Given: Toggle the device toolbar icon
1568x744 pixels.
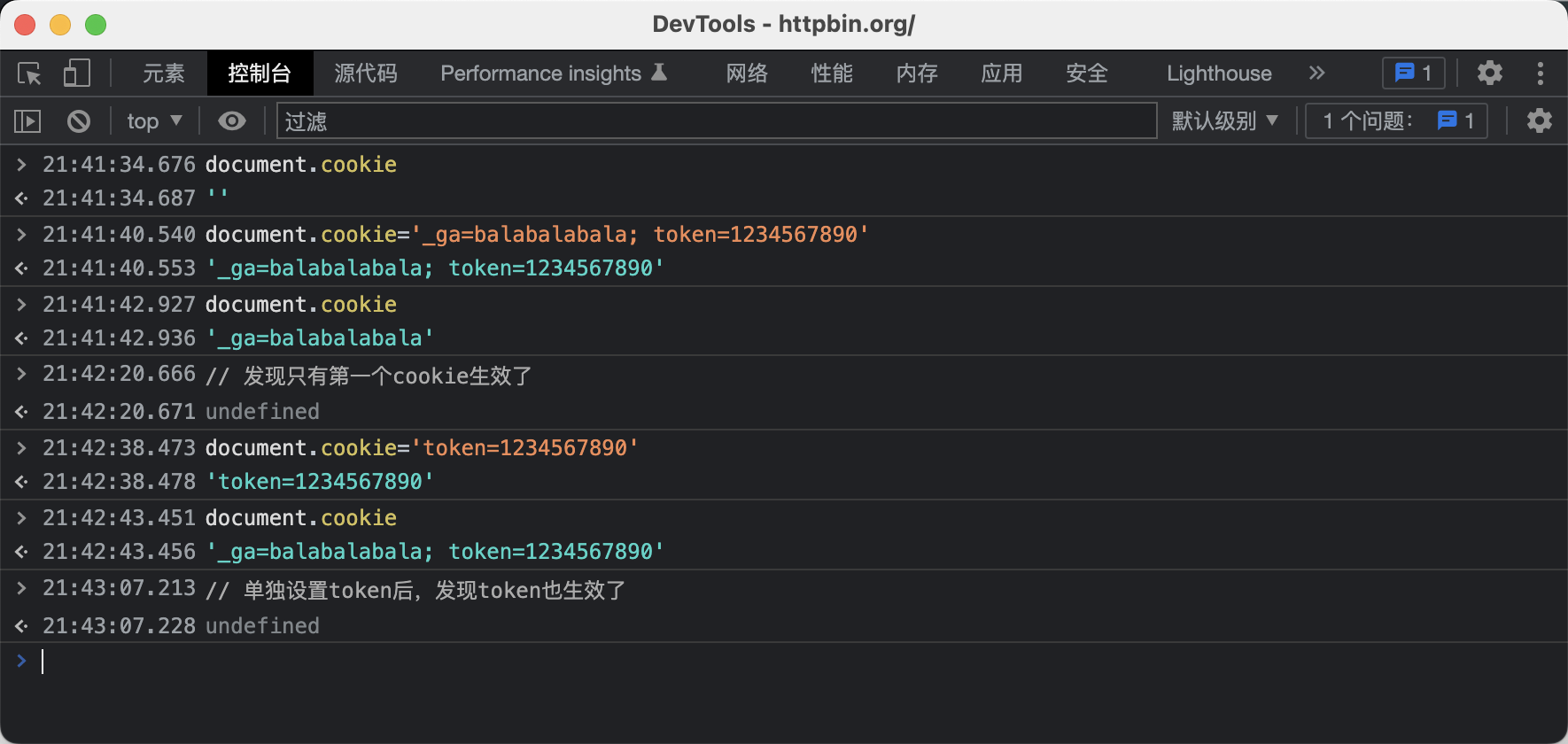Looking at the screenshot, I should click(77, 74).
